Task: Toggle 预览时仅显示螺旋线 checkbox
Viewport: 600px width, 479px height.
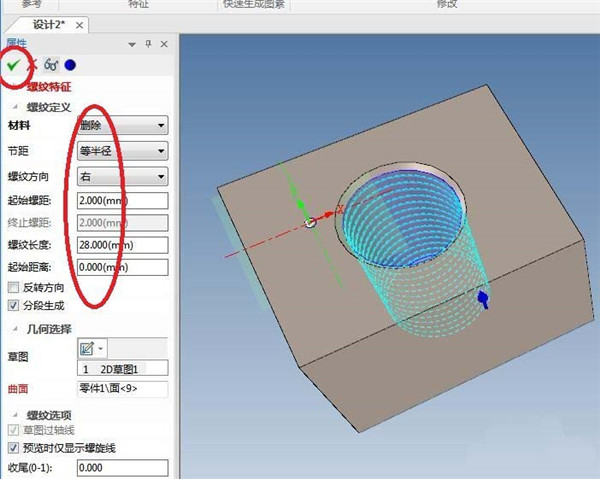Action: point(13,448)
